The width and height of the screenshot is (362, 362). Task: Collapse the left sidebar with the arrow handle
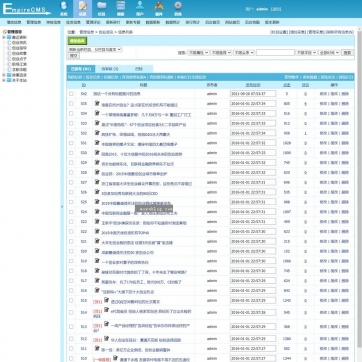[62, 207]
